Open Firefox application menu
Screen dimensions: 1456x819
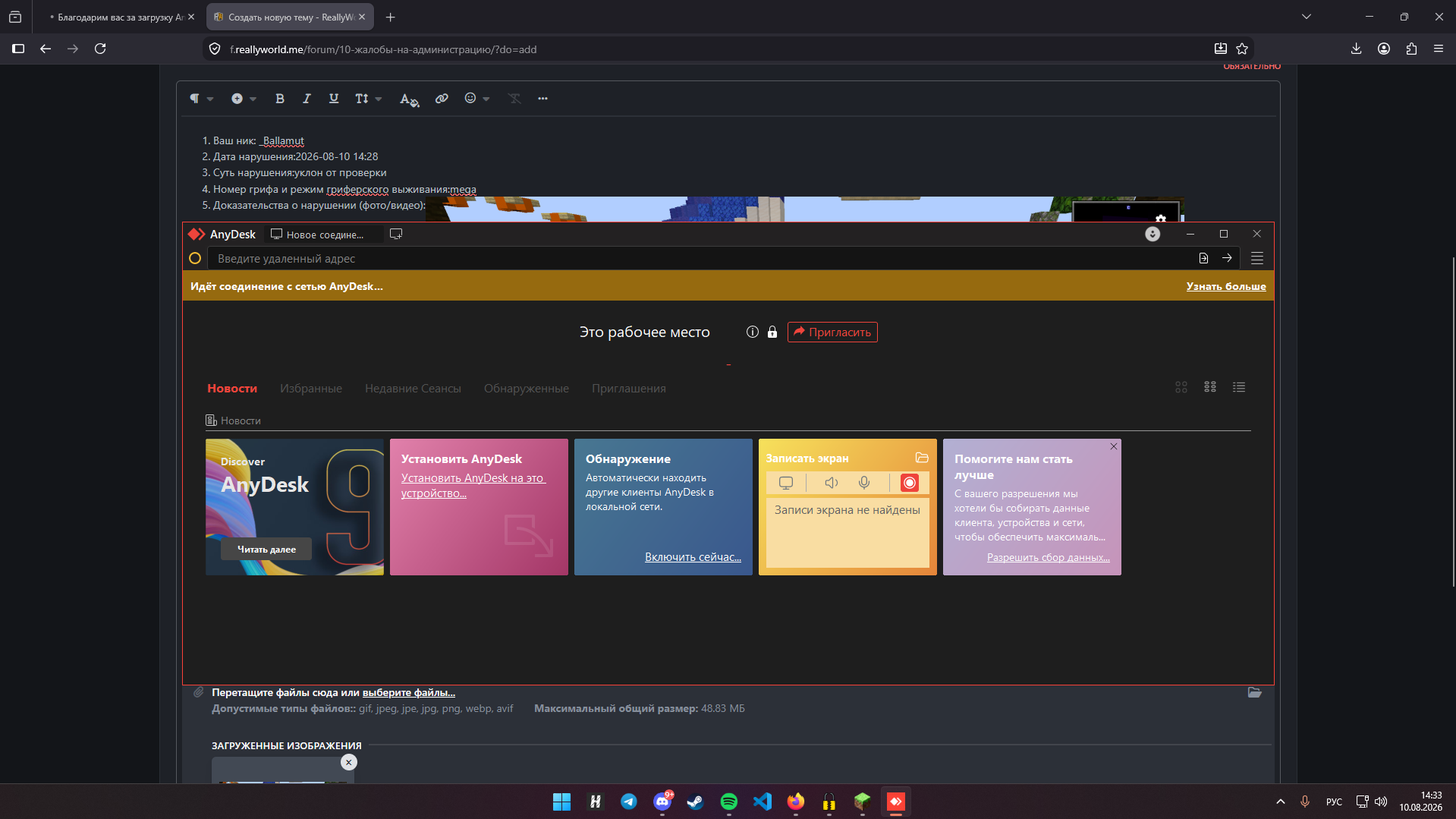coord(1439,49)
